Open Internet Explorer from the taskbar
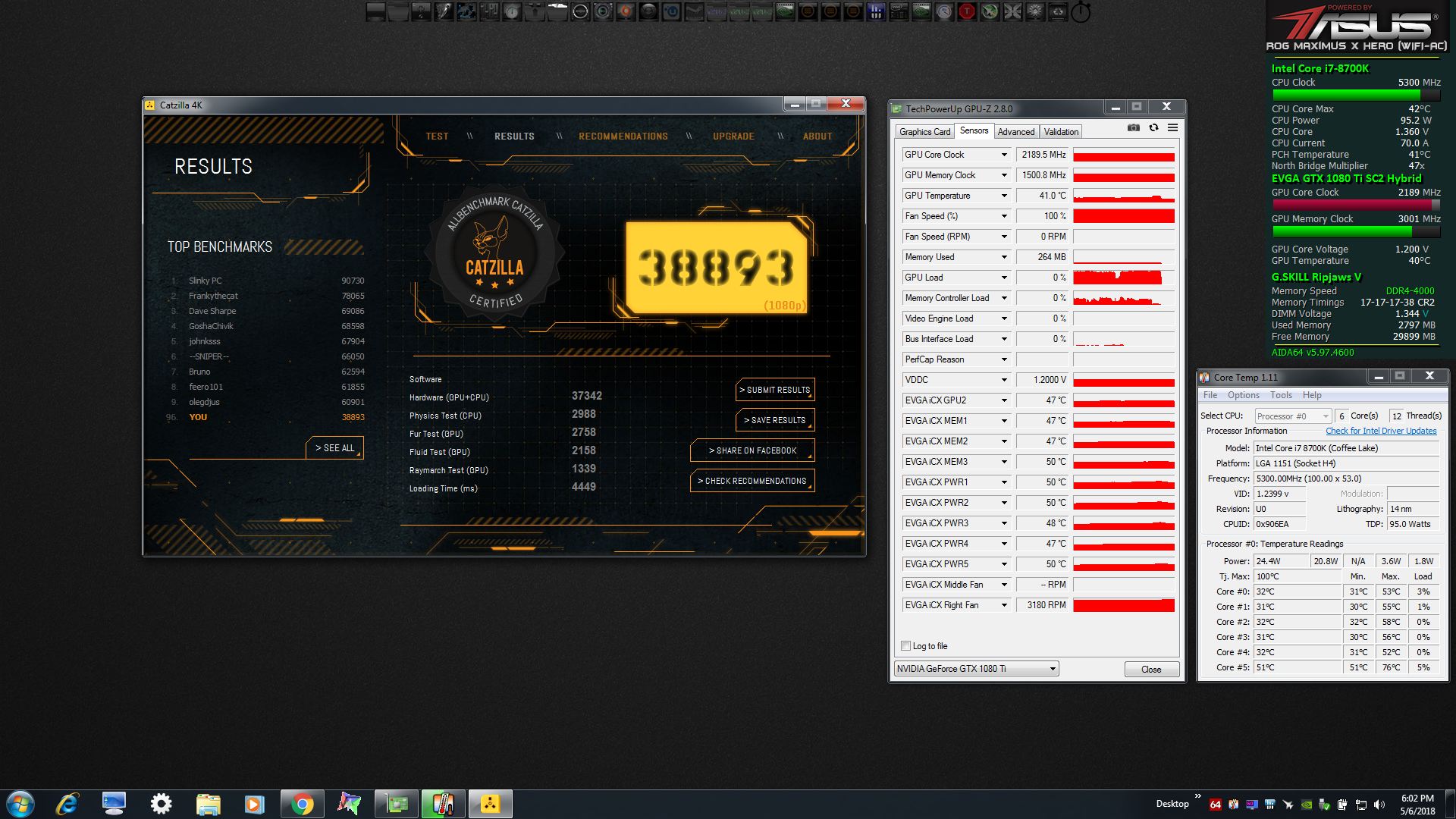This screenshot has height=819, width=1456. tap(67, 804)
